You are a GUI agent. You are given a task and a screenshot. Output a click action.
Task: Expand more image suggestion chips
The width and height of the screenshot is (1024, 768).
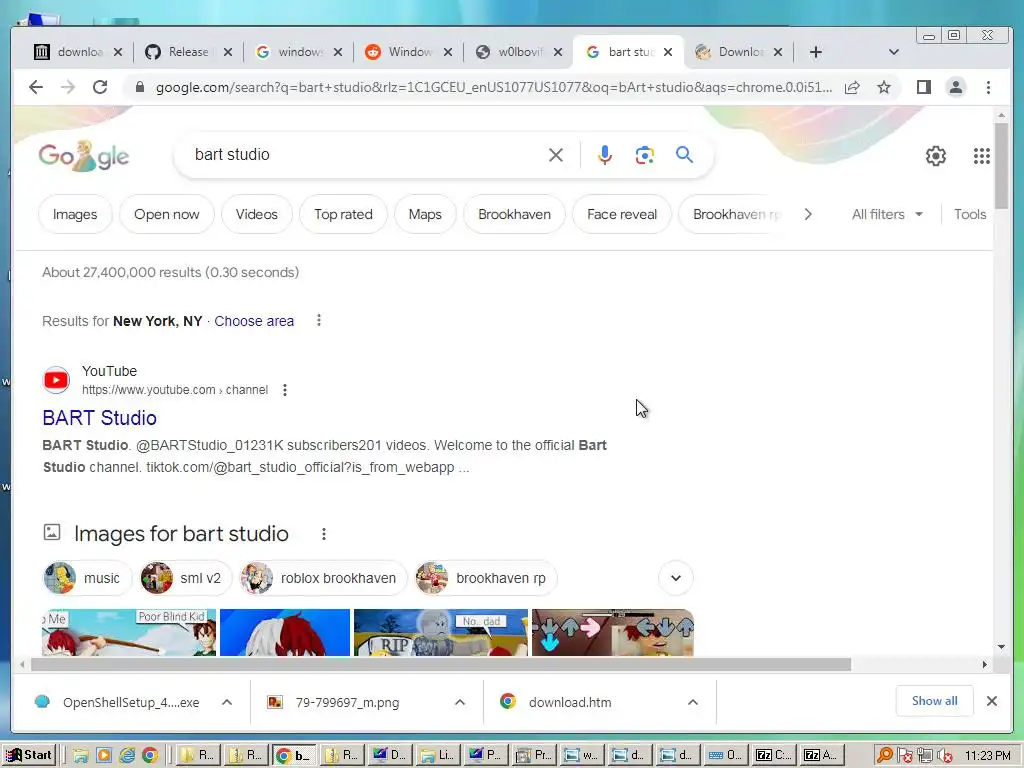click(676, 578)
